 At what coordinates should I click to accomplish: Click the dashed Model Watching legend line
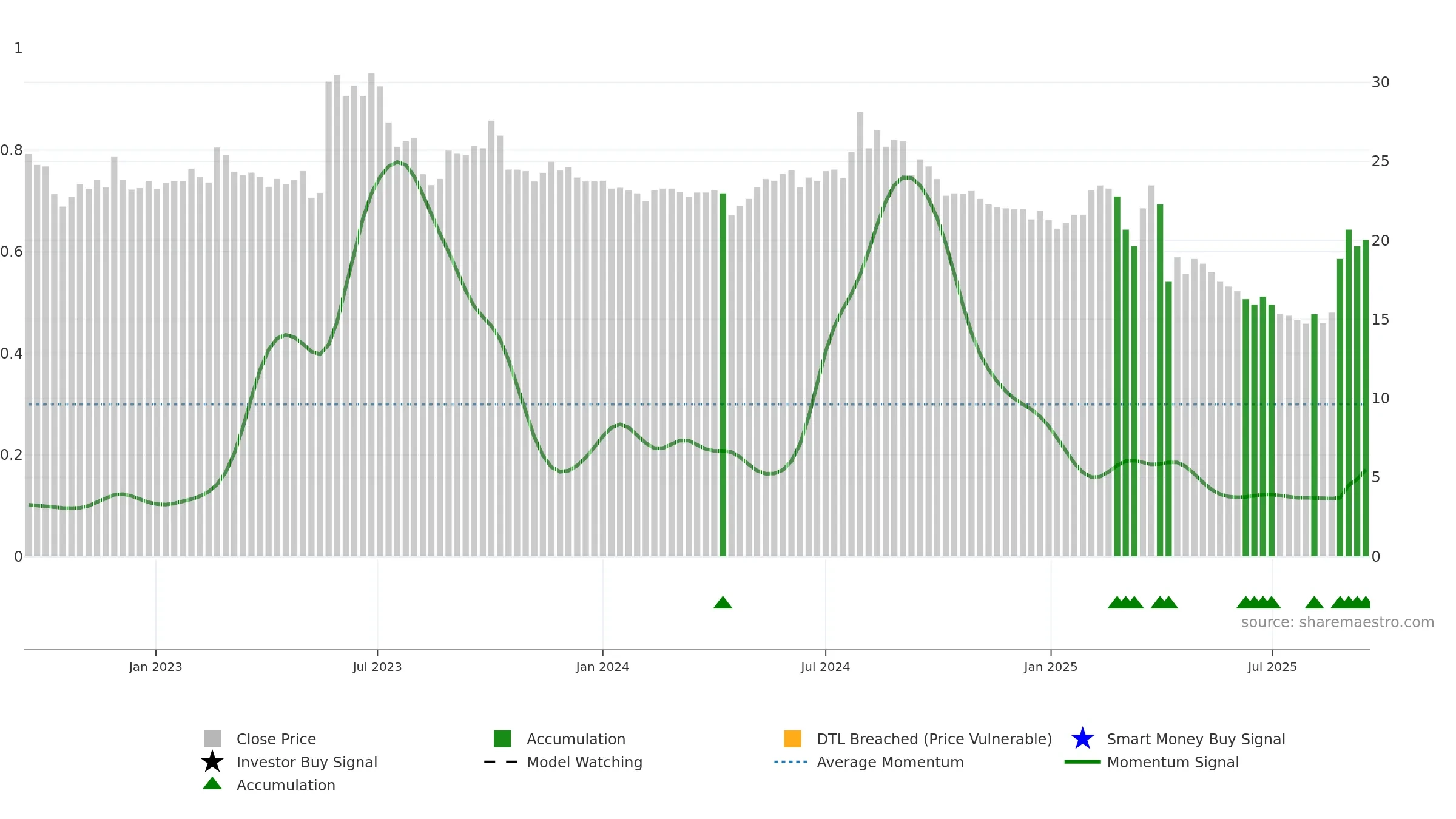501,762
